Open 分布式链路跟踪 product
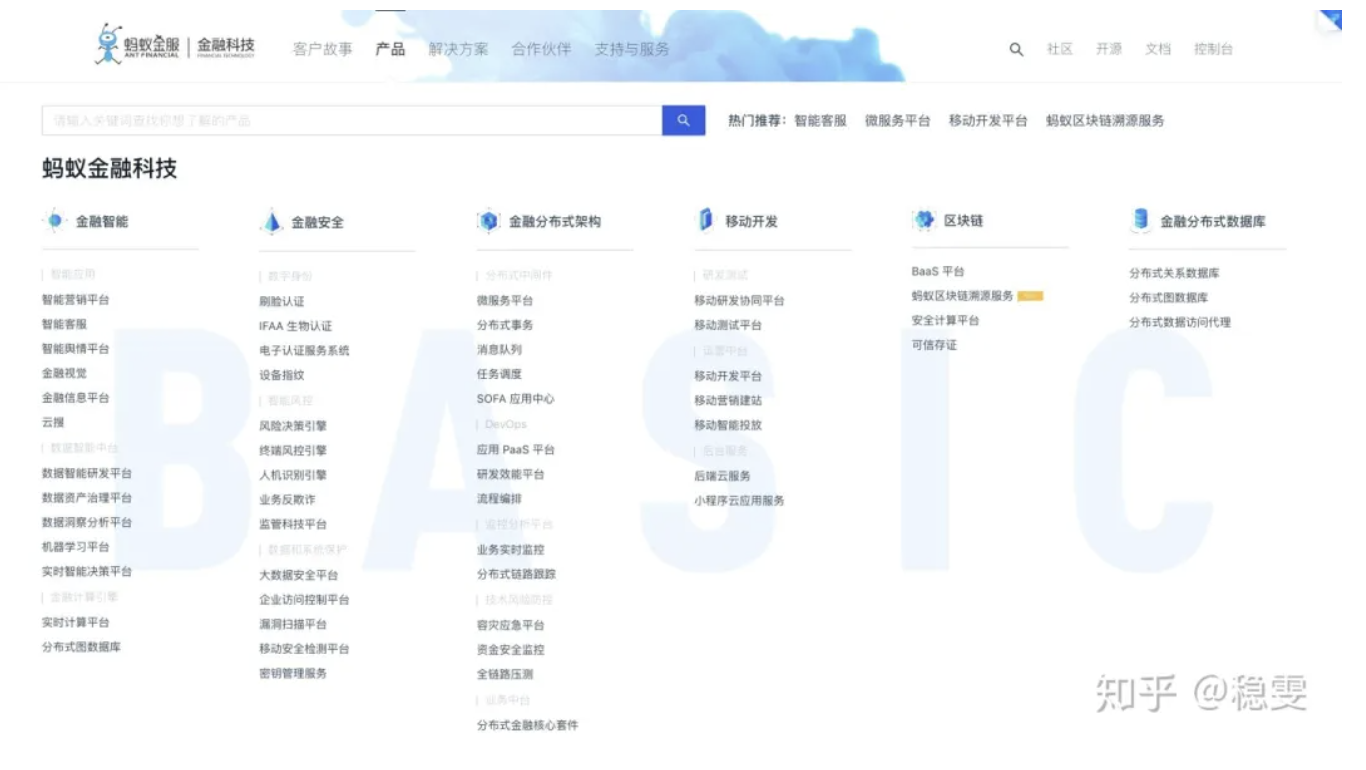Image resolution: width=1366 pixels, height=770 pixels. (516, 574)
